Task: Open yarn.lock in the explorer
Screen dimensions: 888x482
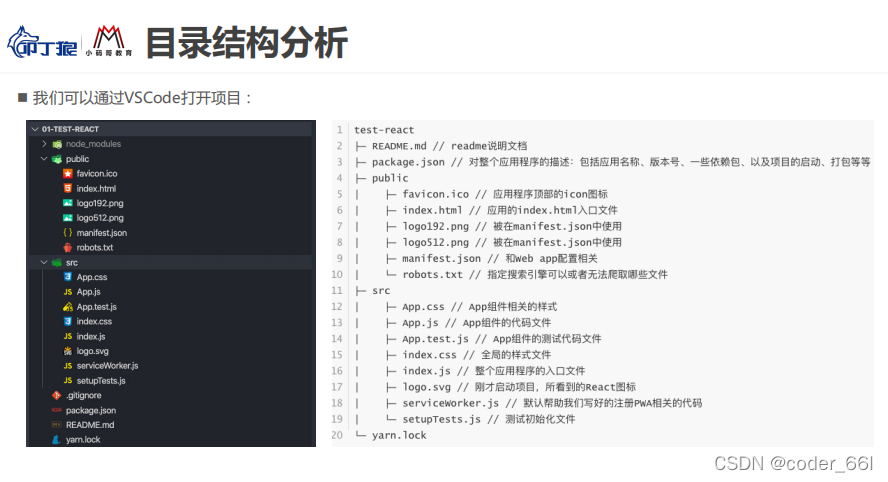Action: tap(83, 440)
